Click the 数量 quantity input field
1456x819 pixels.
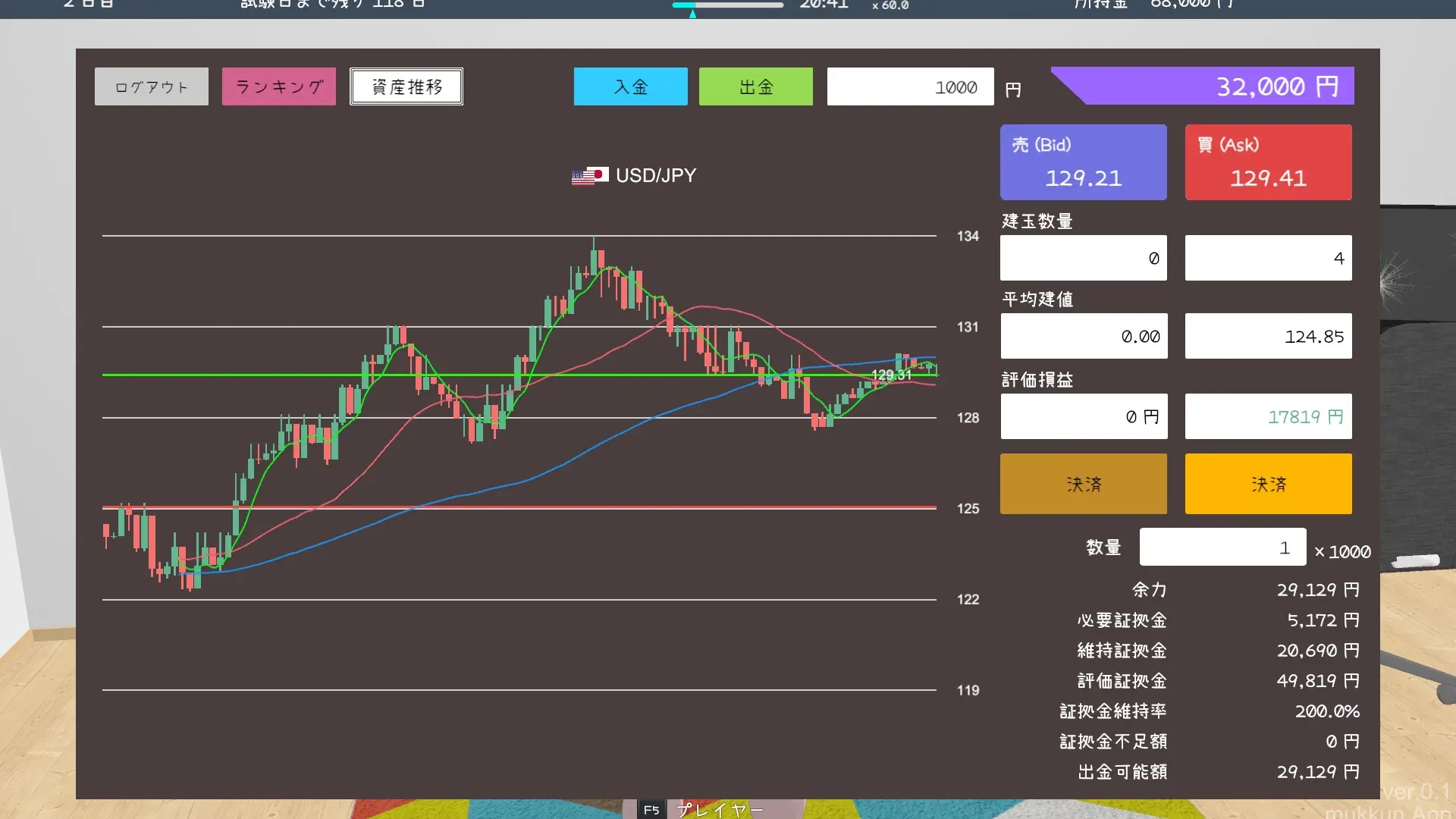tap(1222, 548)
